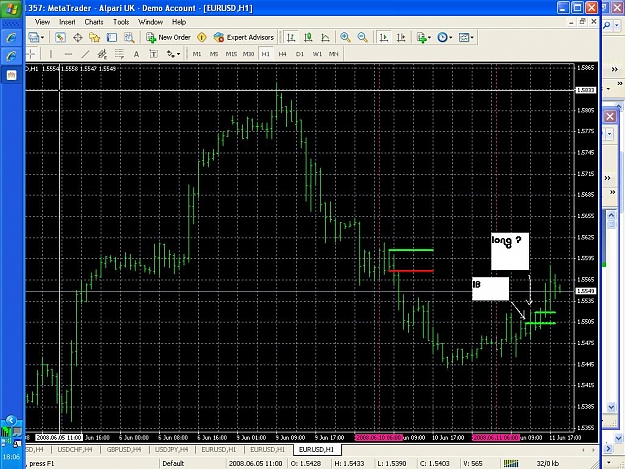The image size is (625, 469).
Task: Open the Help menu
Action: tap(179, 22)
